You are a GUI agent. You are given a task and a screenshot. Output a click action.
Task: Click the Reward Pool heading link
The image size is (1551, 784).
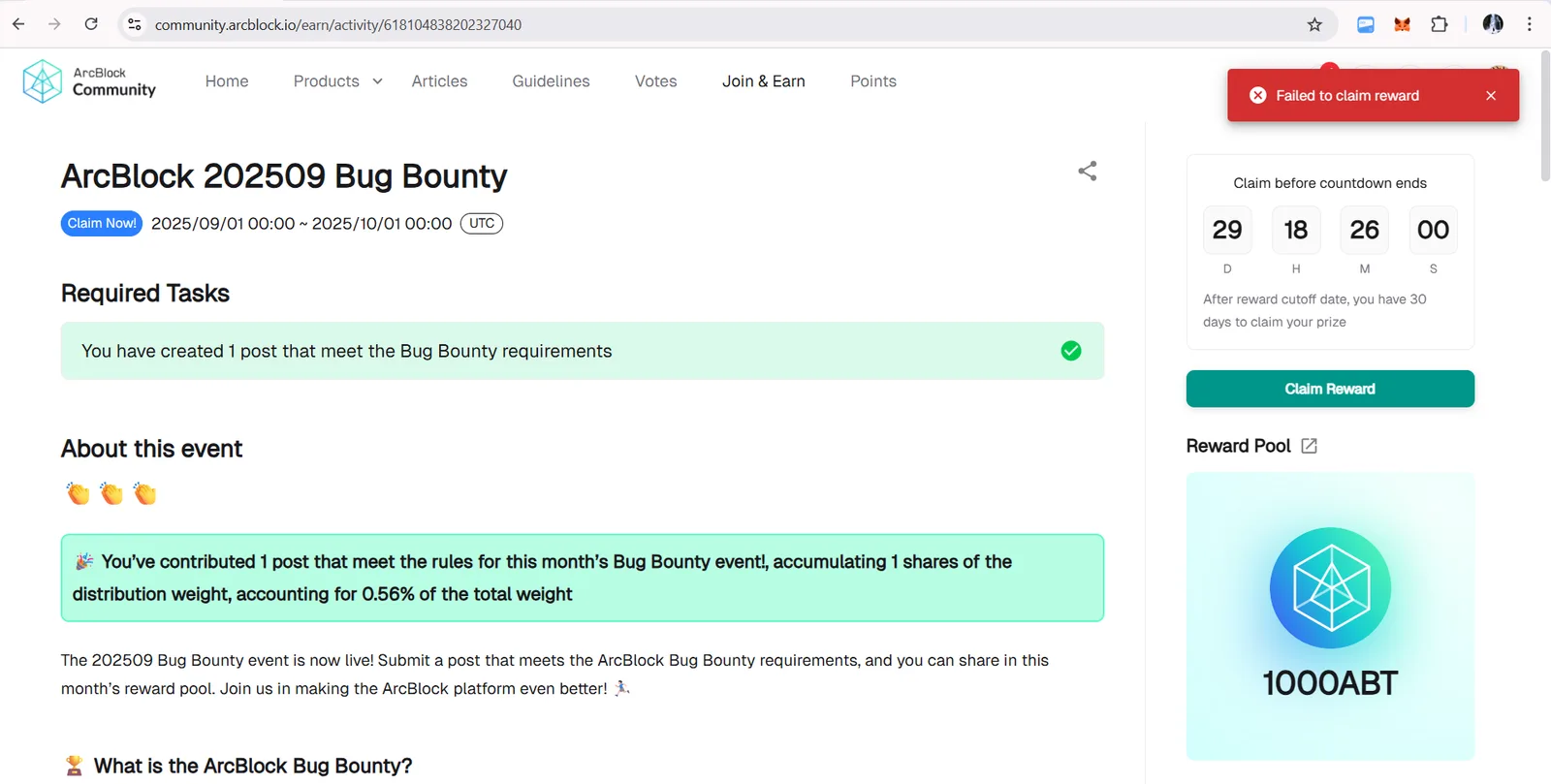(x=1239, y=446)
